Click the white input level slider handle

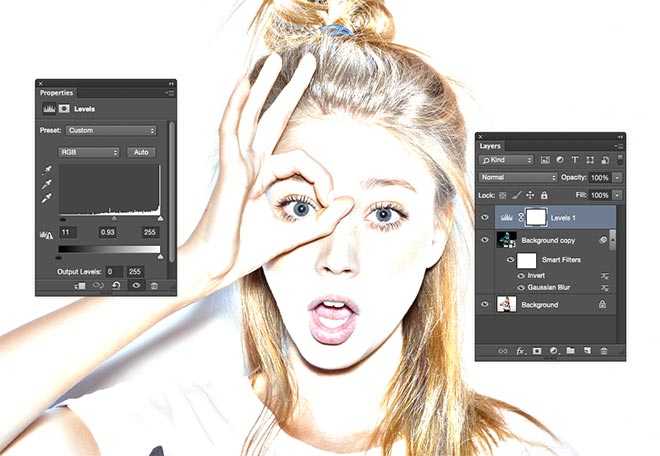pos(160,218)
